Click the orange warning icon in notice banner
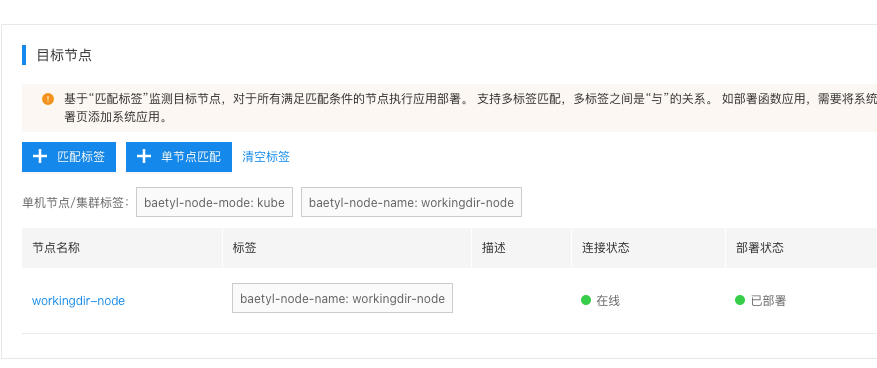877x368 pixels. (48, 99)
